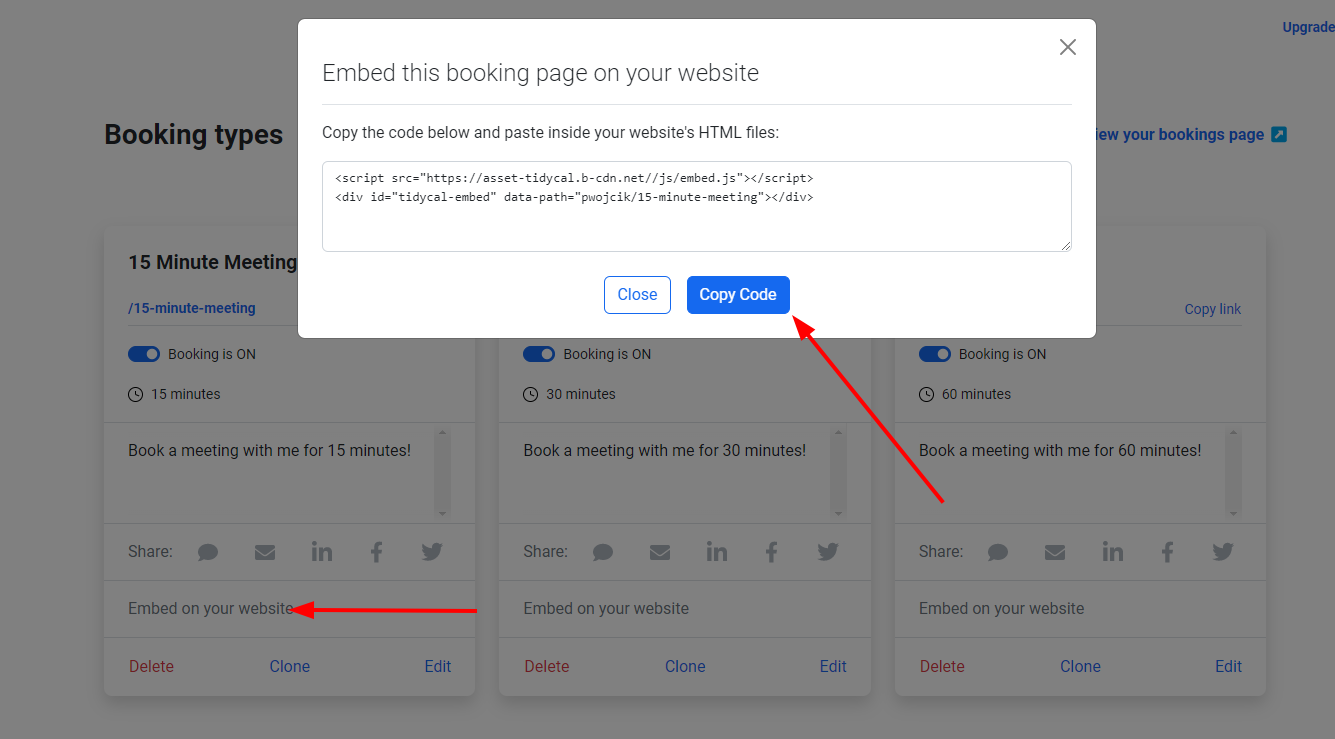Toggle booking off for the 15-minute meeting
This screenshot has width=1335, height=739.
coord(144,354)
